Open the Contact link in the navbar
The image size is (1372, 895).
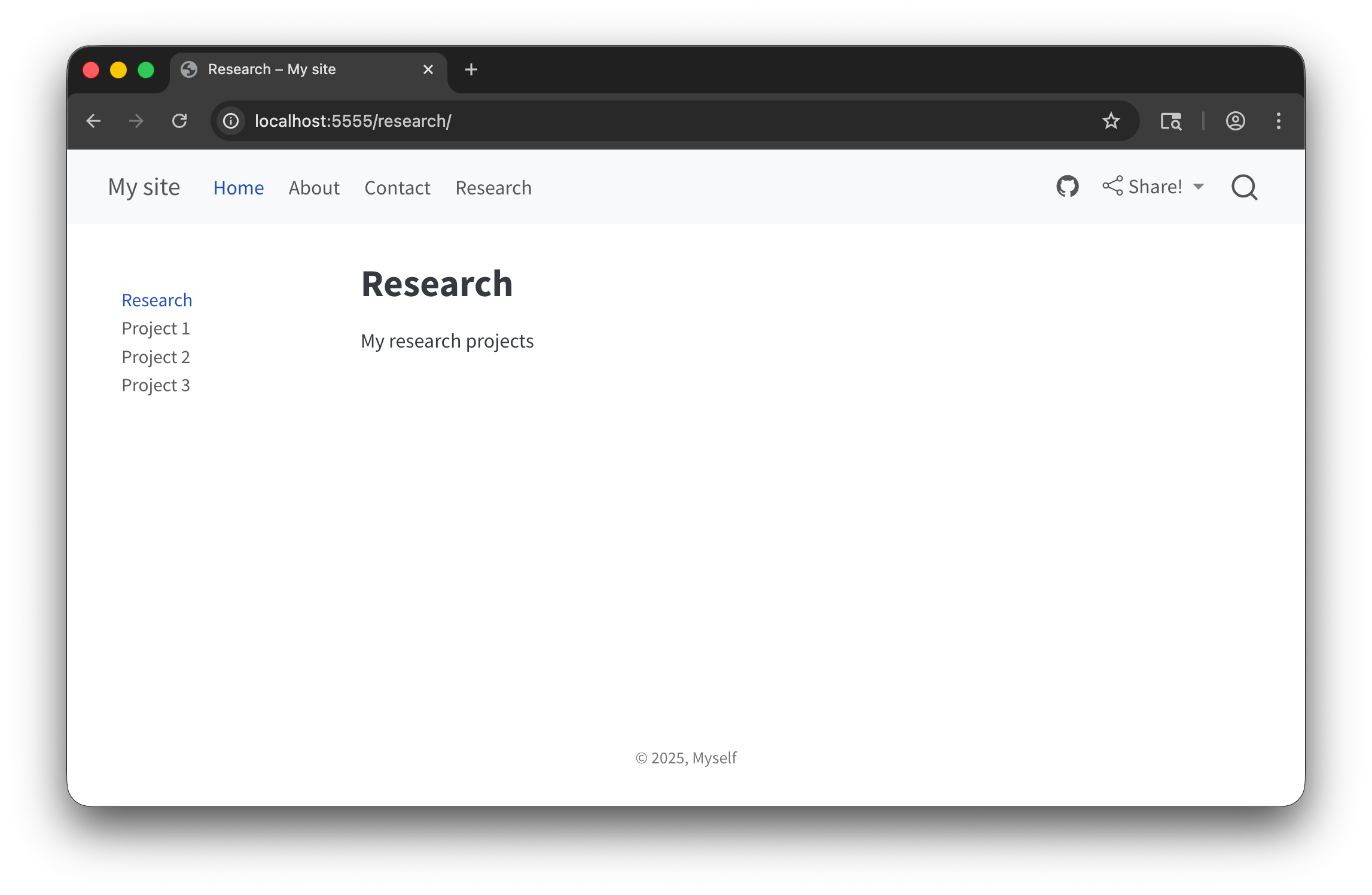pyautogui.click(x=397, y=188)
